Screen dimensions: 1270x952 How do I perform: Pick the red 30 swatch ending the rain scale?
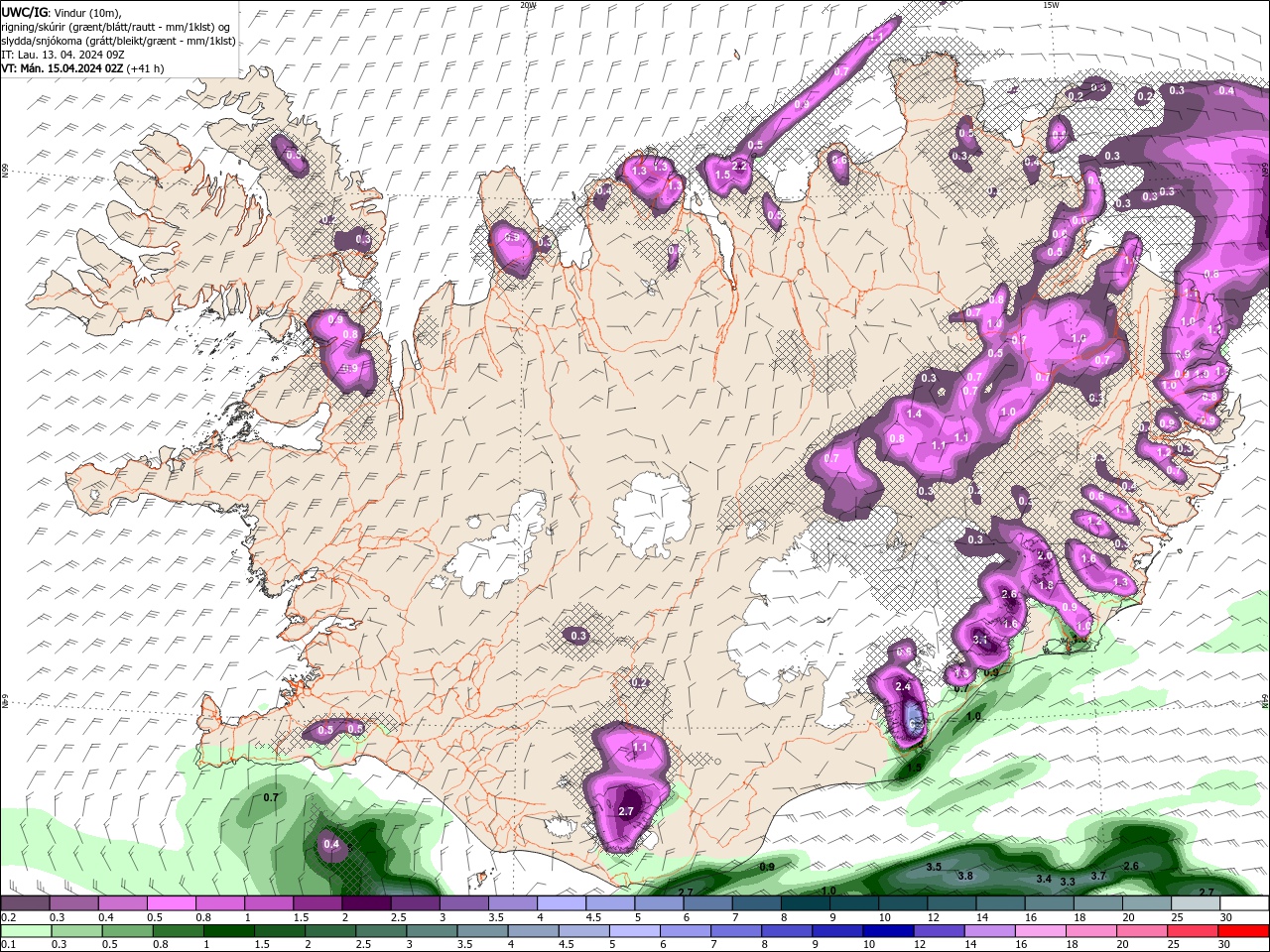1243,931
